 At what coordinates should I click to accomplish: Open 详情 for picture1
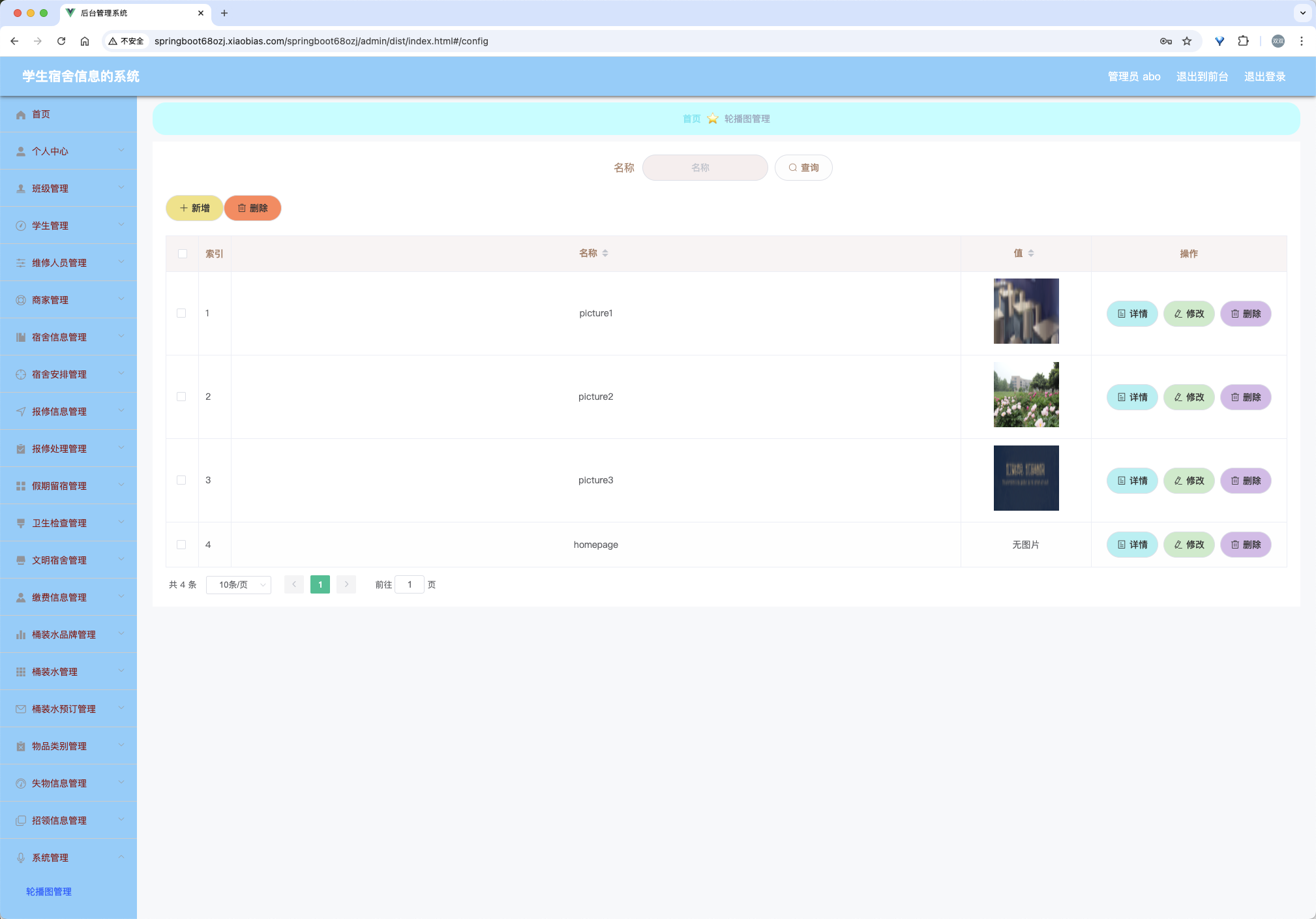coord(1132,314)
